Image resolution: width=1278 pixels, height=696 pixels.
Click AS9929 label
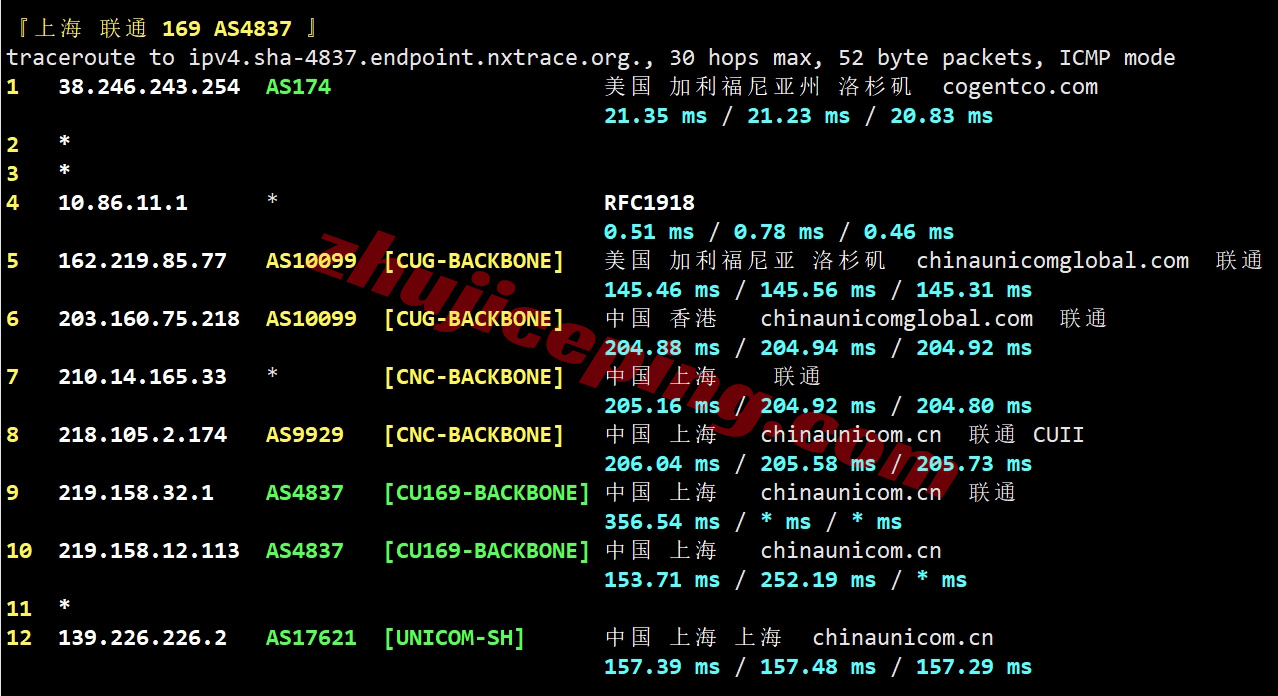305,435
